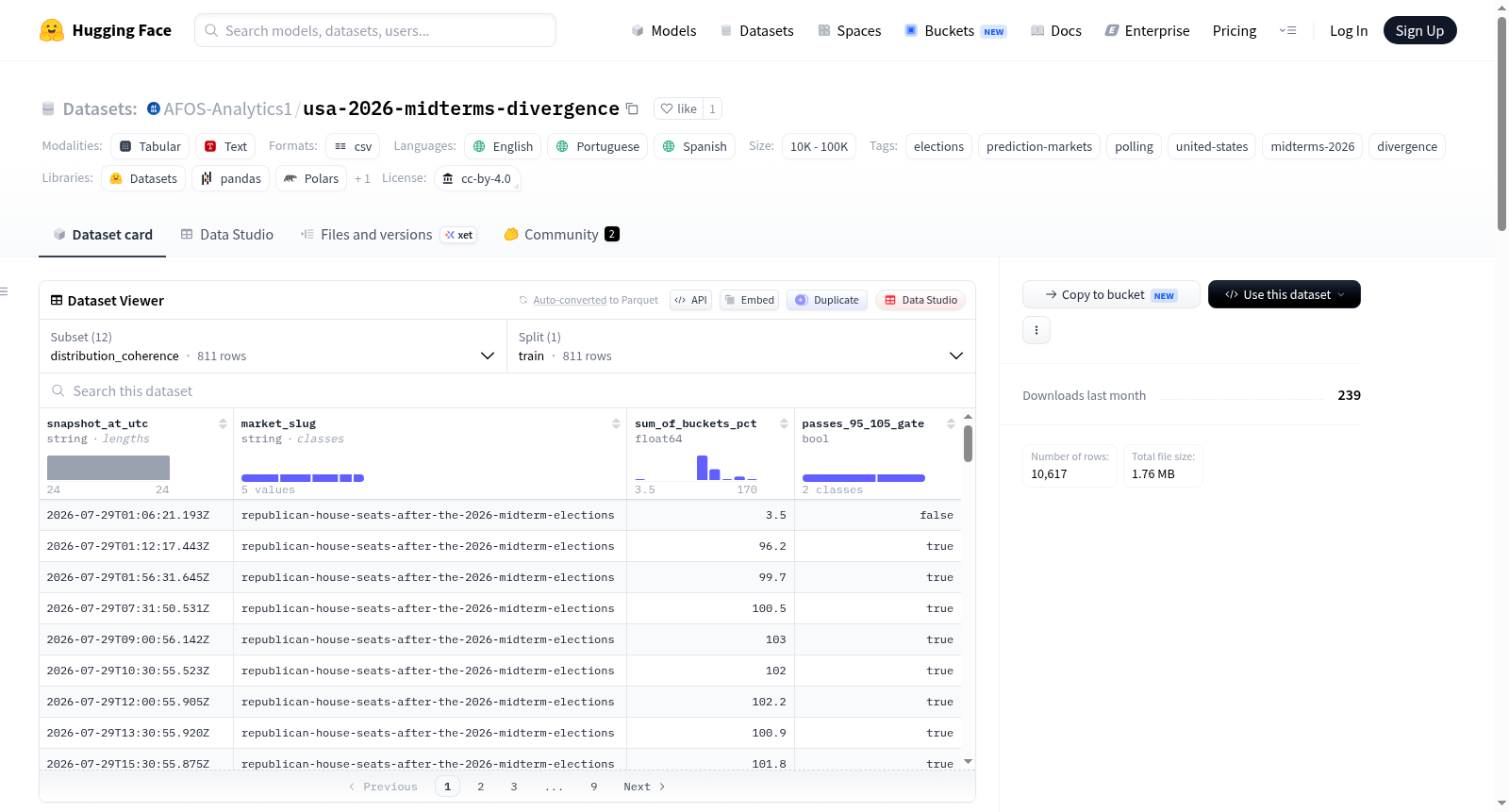Open the Data Studio tab
The image size is (1509, 812).
click(x=227, y=235)
